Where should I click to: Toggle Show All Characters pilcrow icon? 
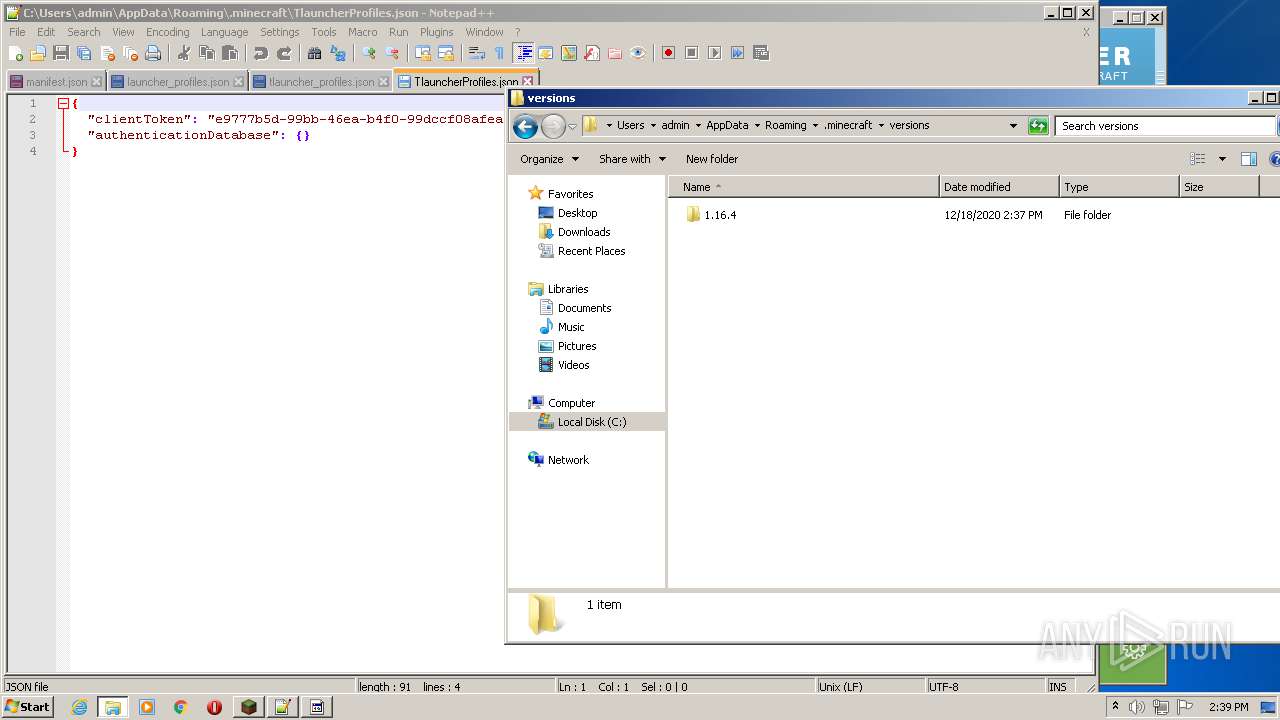500,53
